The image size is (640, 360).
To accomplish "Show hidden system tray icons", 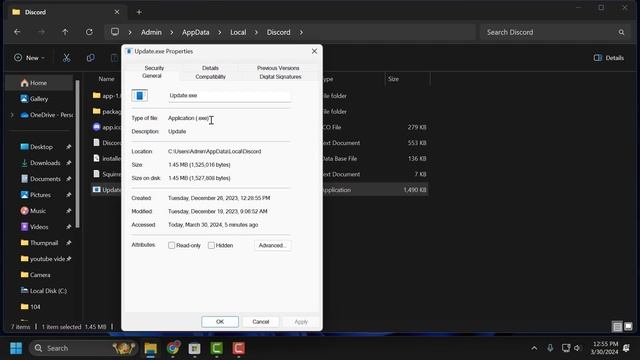I will [534, 348].
